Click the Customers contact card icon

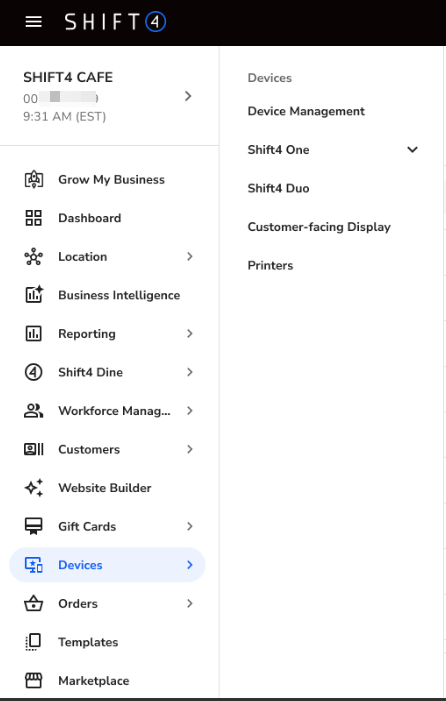[34, 449]
